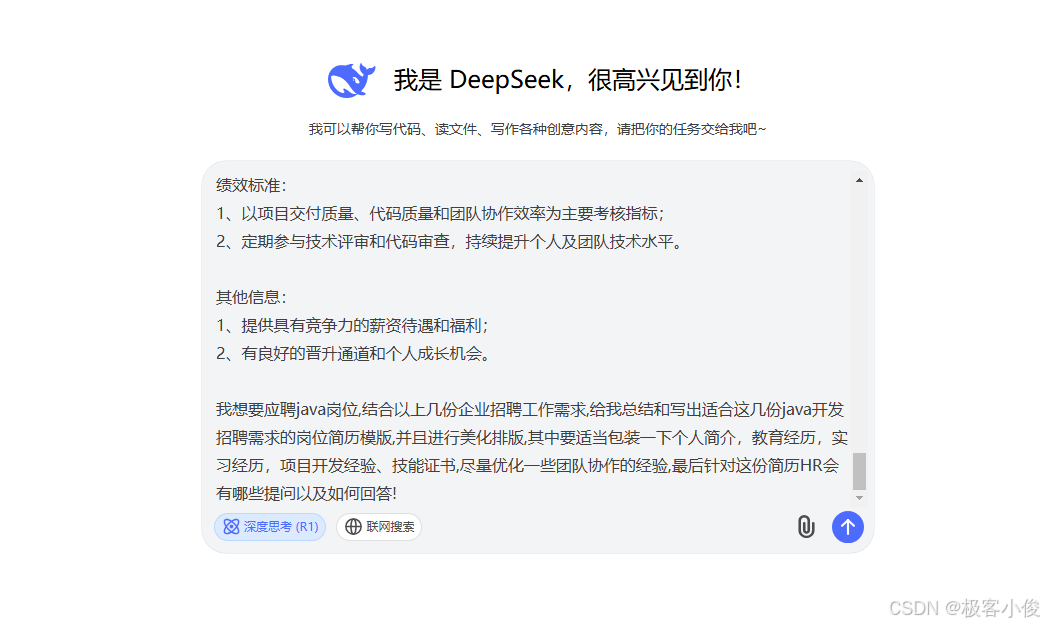1044x626 pixels.
Task: Click the line starting 习经历，项目开发经验
Action: click(x=527, y=466)
